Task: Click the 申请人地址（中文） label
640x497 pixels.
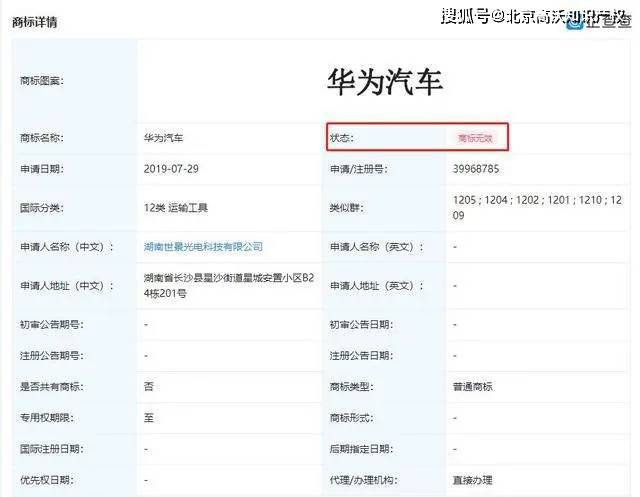Action: pyautogui.click(x=67, y=286)
